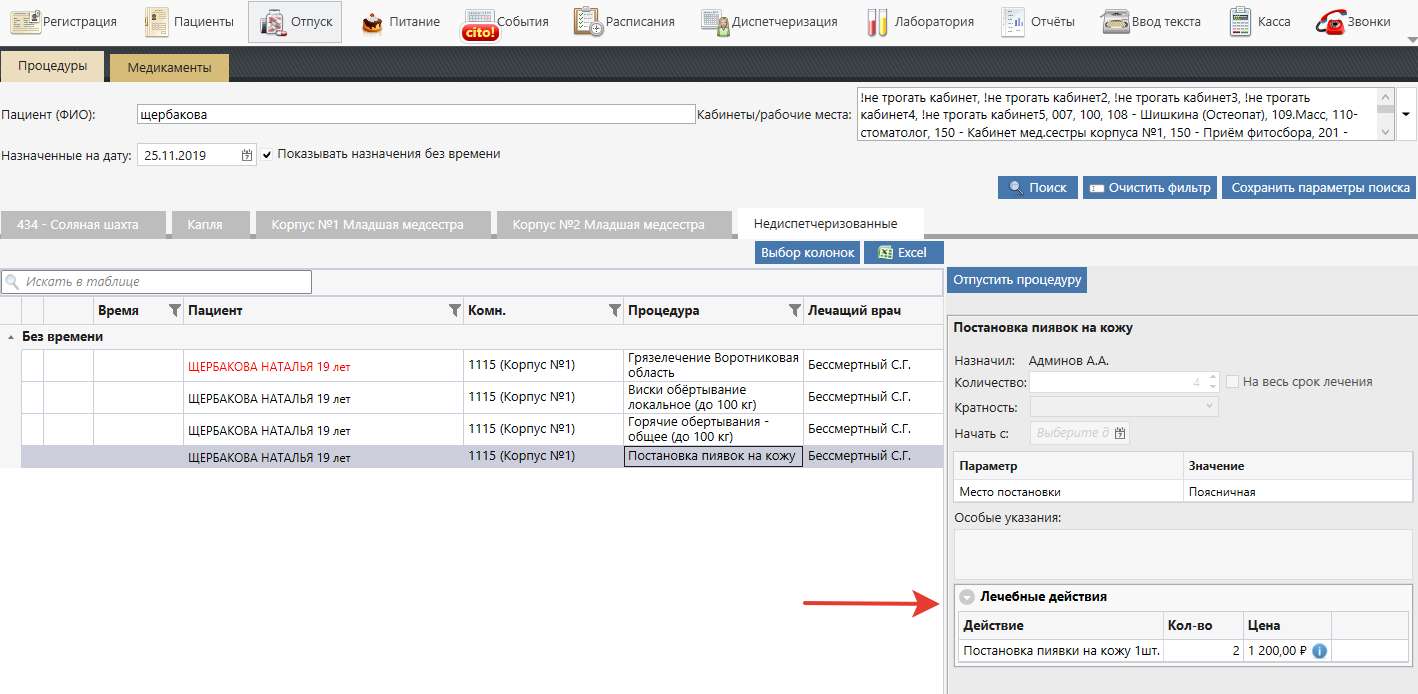Open calendar picker for Назначенные на дату
The image size is (1418, 694).
247,155
